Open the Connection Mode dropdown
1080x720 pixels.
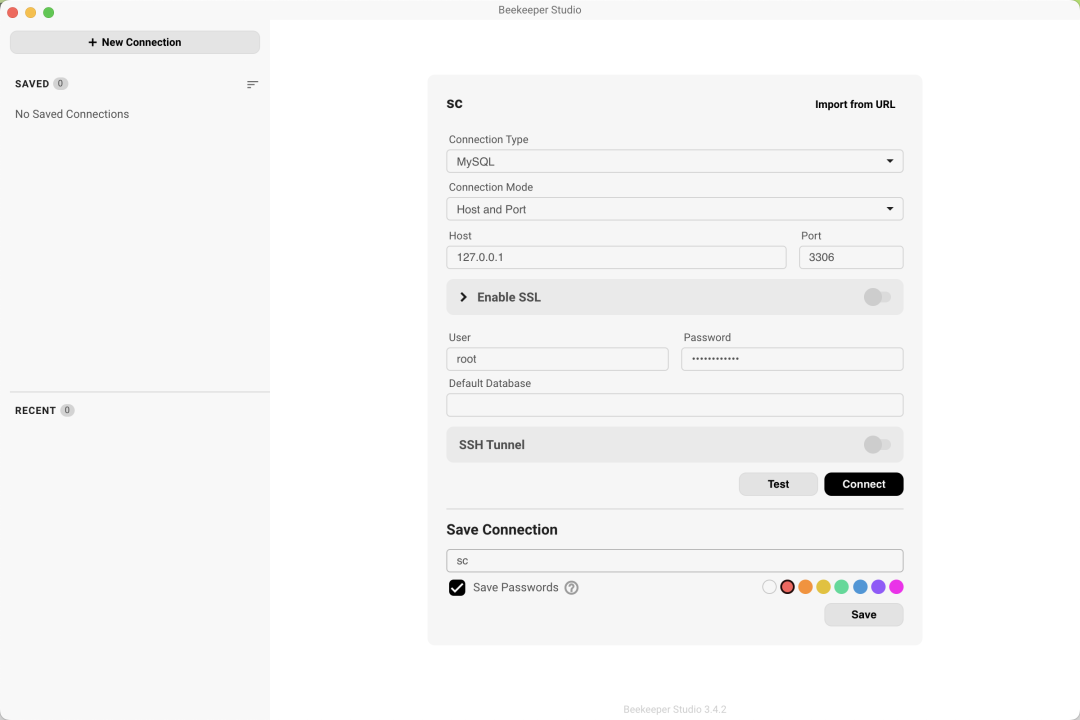(675, 209)
